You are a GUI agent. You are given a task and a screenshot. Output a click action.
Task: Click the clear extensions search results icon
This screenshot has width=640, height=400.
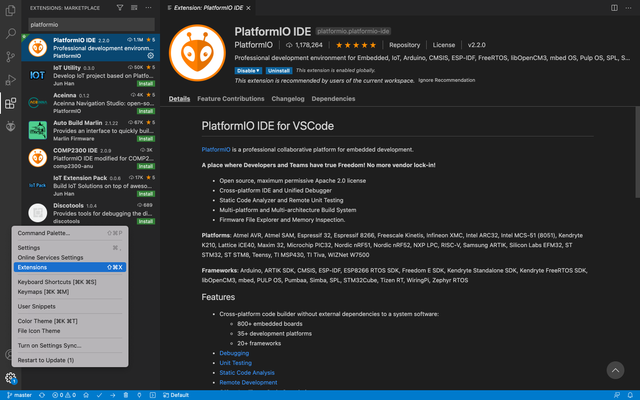click(x=134, y=8)
